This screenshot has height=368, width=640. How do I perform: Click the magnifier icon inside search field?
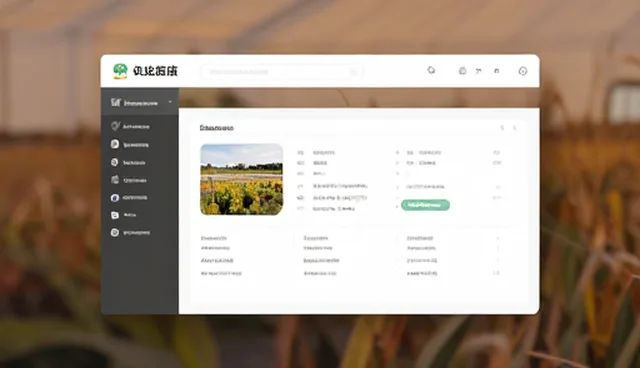coord(353,72)
